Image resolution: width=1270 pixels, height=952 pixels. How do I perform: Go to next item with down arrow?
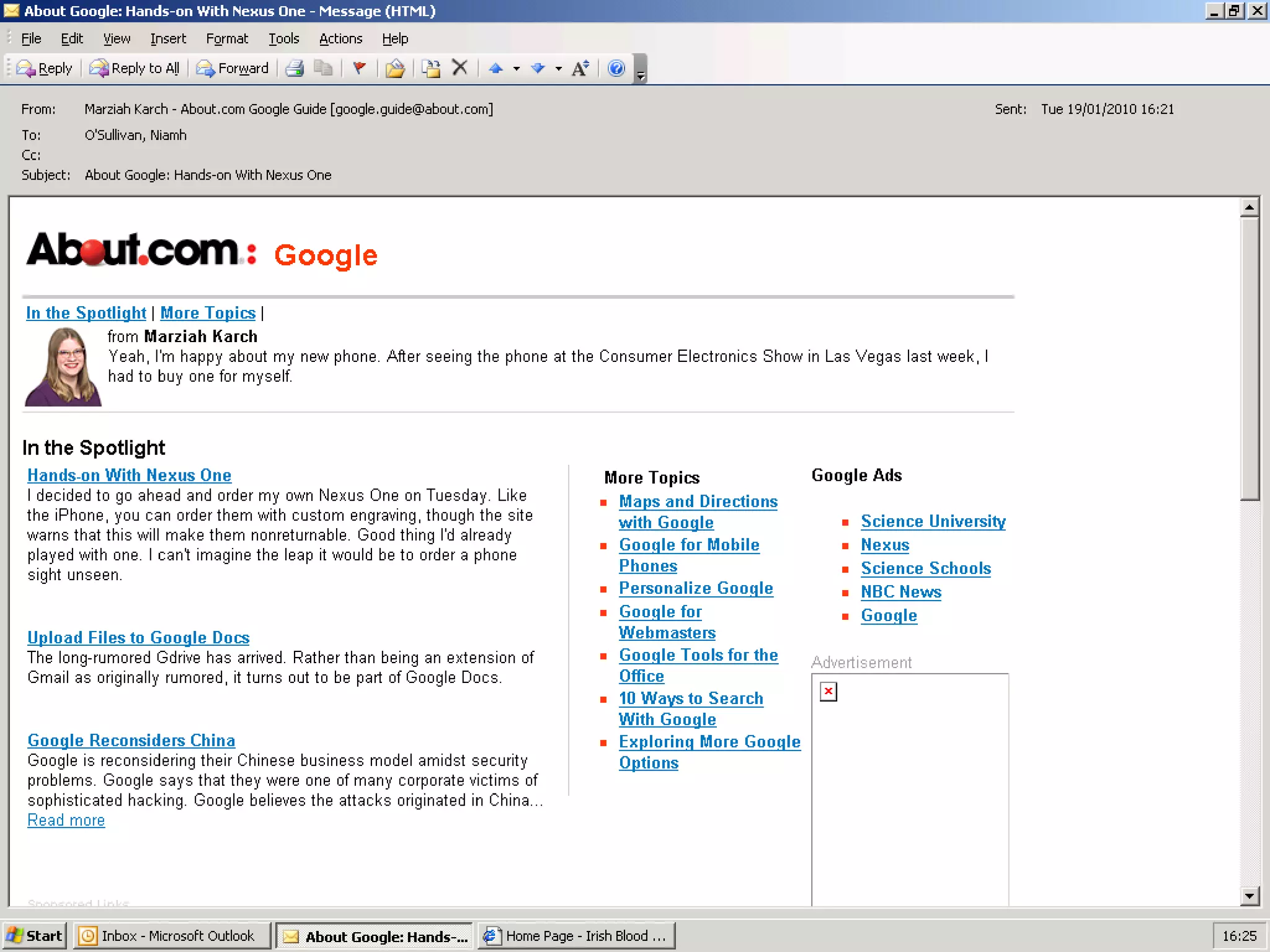click(538, 68)
